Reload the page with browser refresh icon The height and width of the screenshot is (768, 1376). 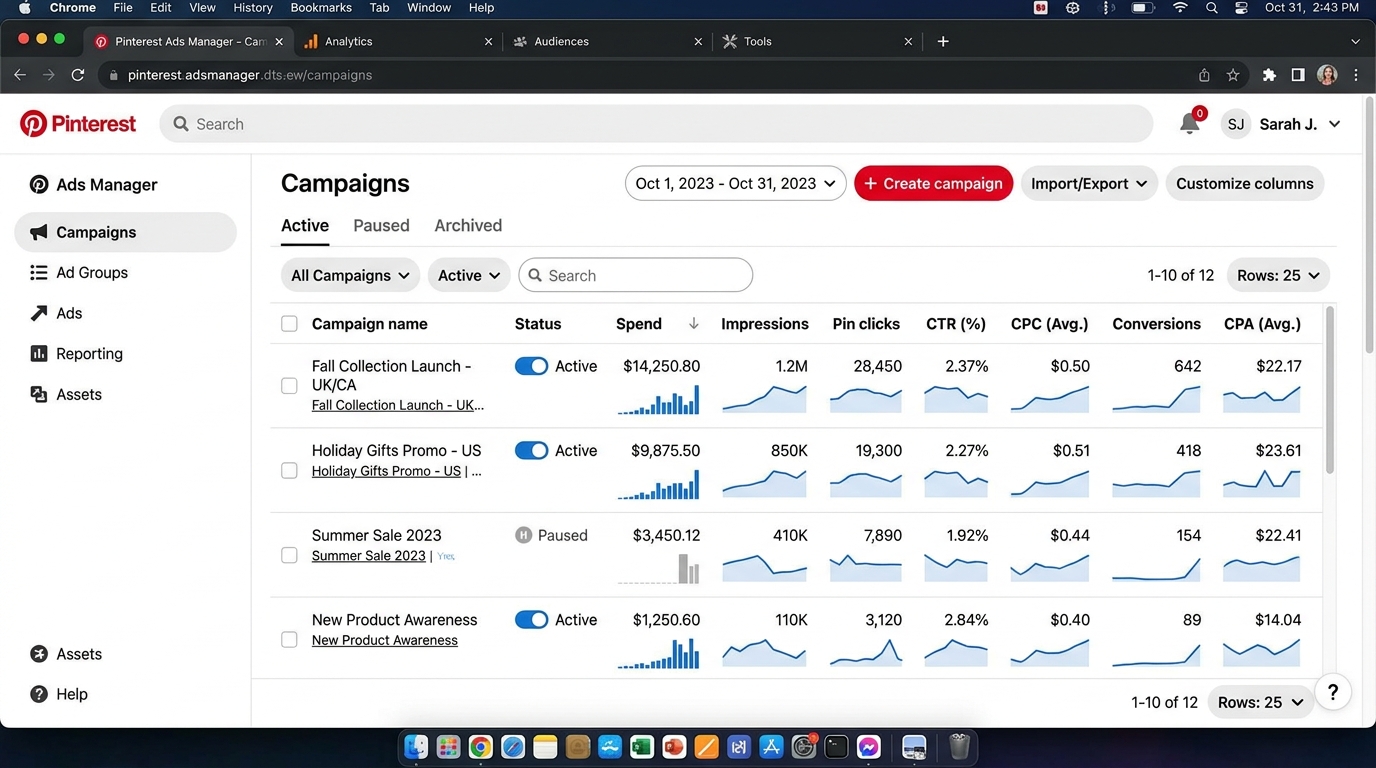point(78,75)
